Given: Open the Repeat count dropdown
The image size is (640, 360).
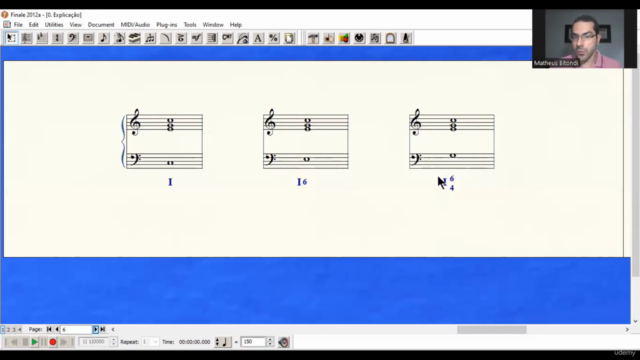Looking at the screenshot, I should tap(155, 342).
